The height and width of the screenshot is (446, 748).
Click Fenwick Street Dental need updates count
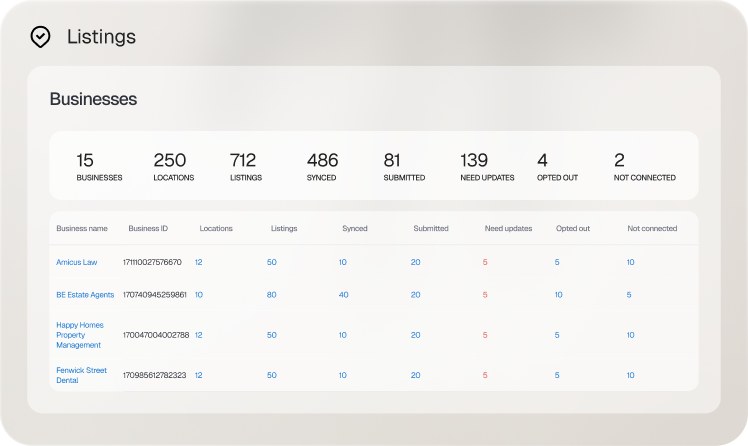pyautogui.click(x=485, y=375)
